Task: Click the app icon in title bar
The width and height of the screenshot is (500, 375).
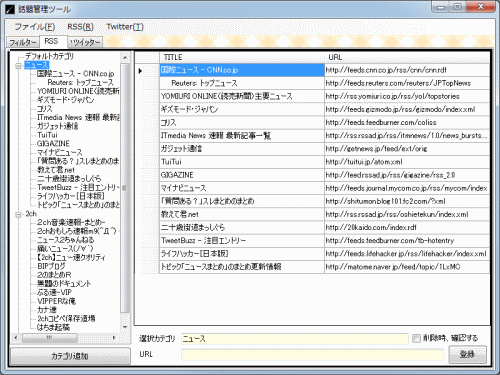Action: 10,9
